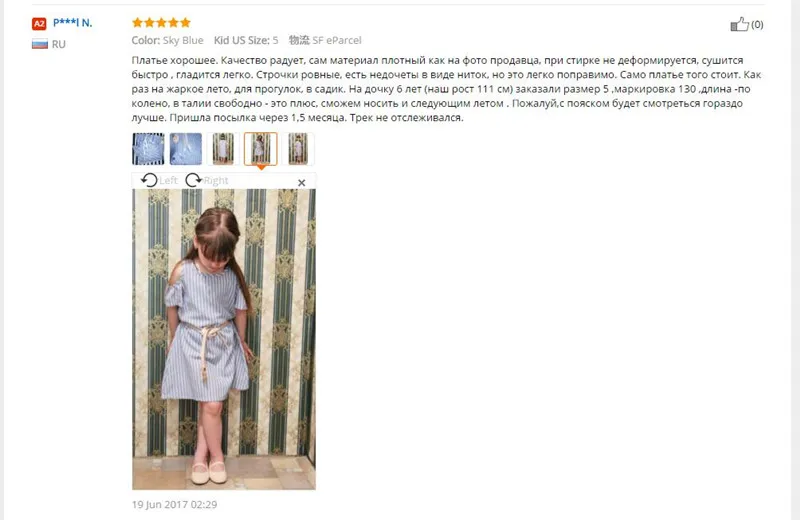This screenshot has height=520, width=800.
Task: Click the five-star rating display
Action: coord(161,22)
